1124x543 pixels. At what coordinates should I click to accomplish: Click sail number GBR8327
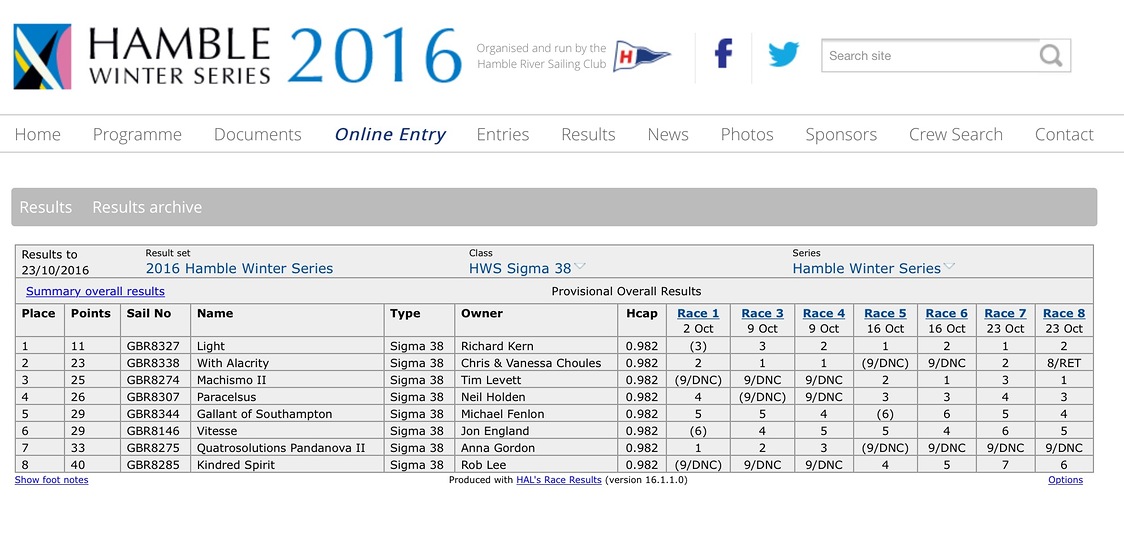tap(153, 346)
